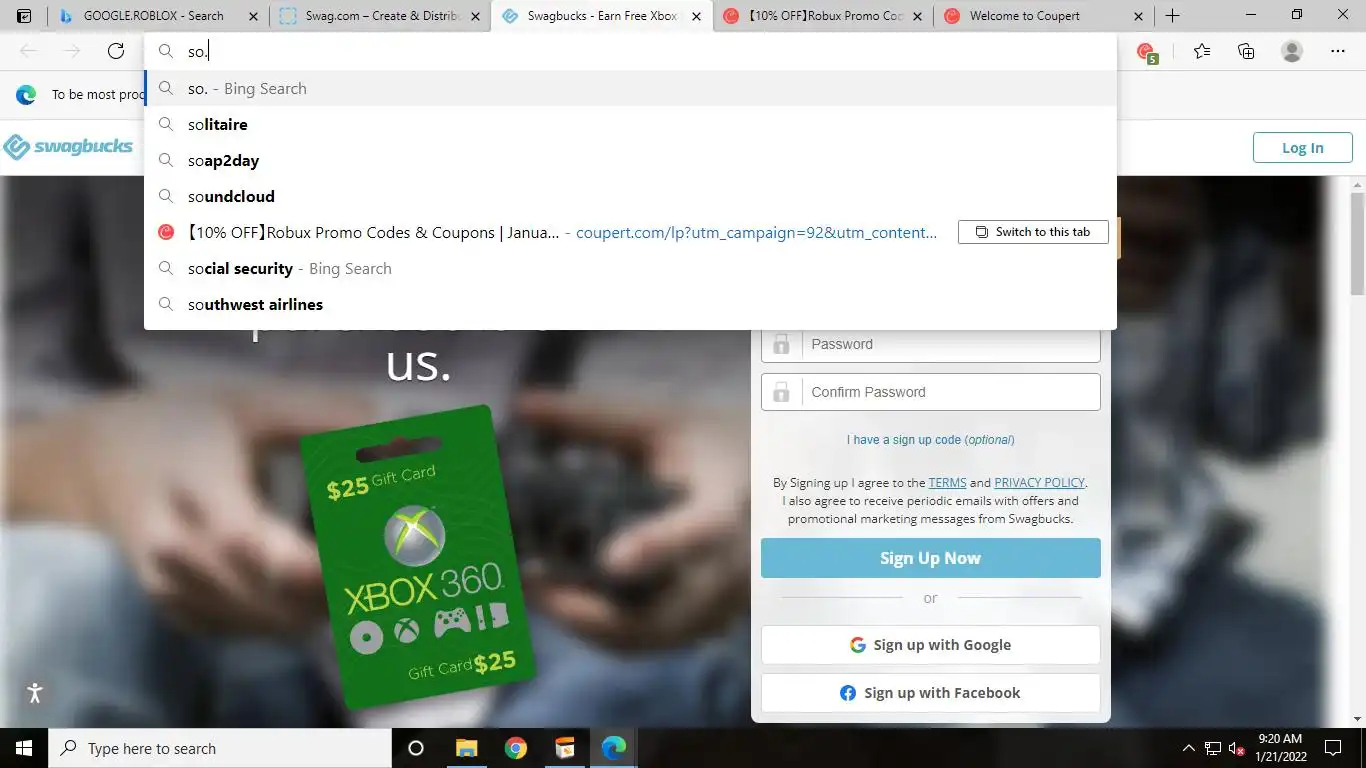Open 'I have a sign up code' link
Screen dimensions: 1366x768
pos(930,440)
